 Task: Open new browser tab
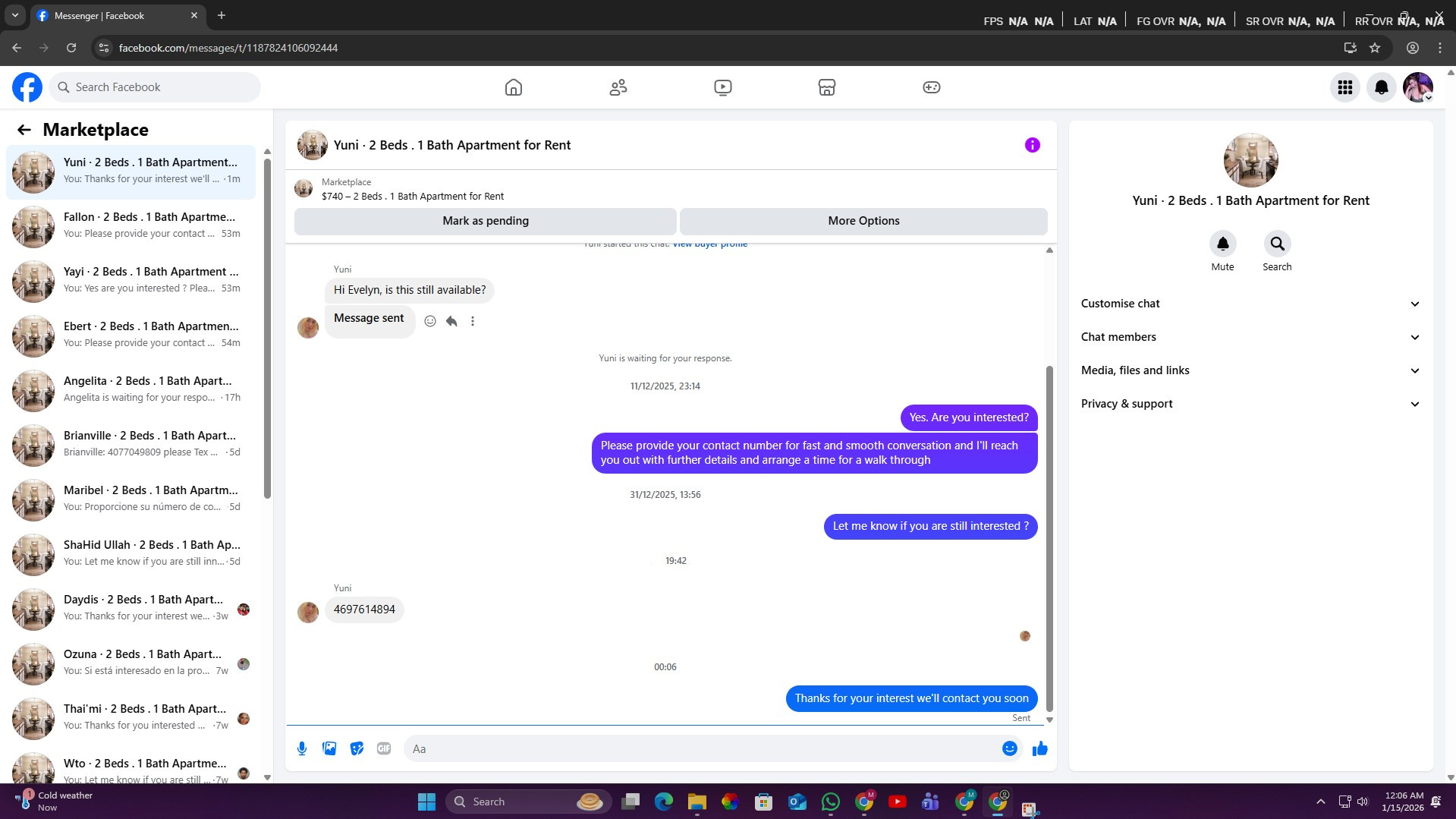click(222, 15)
